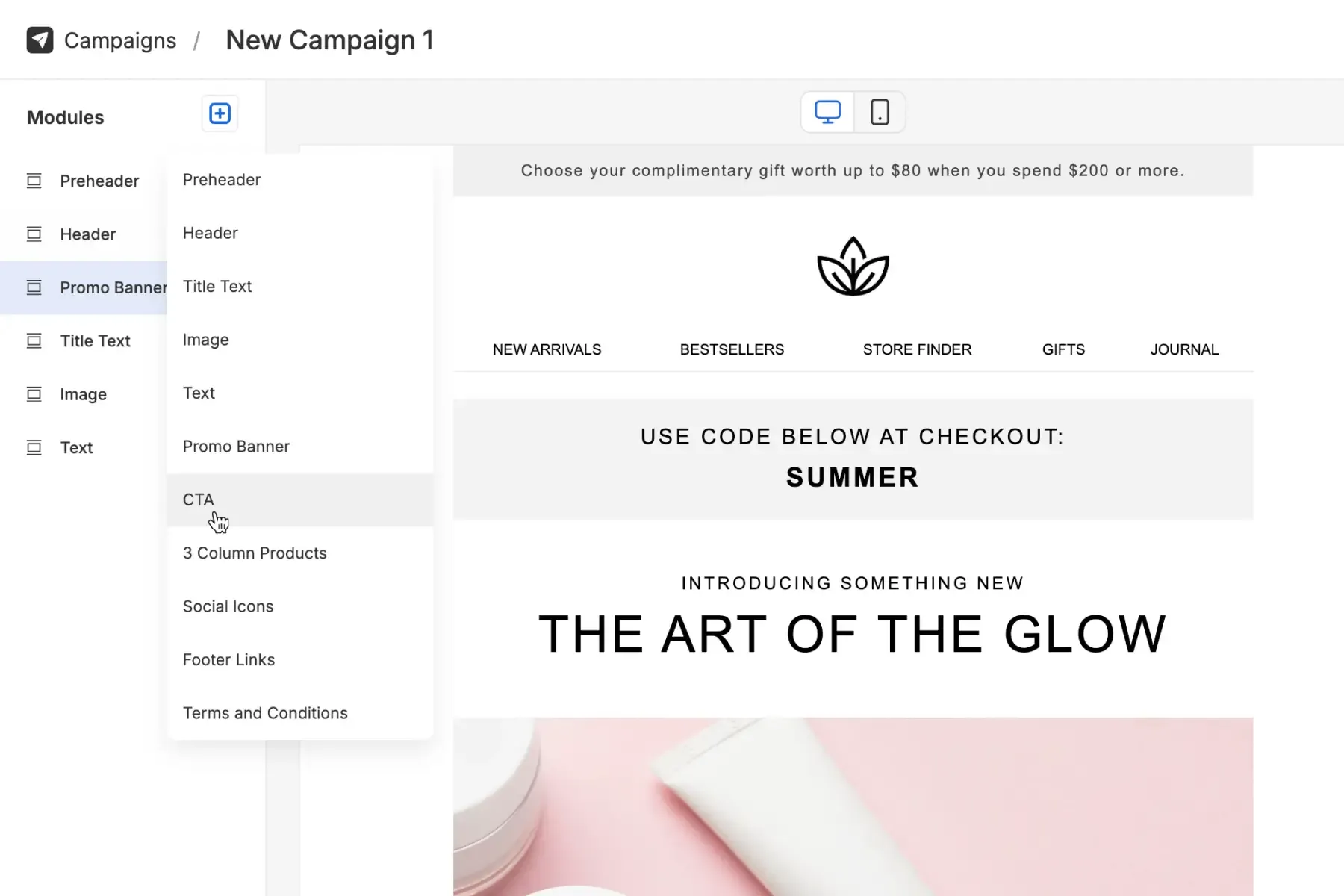The height and width of the screenshot is (896, 1344).
Task: Open the JOURNAL navigation link
Action: [x=1183, y=349]
